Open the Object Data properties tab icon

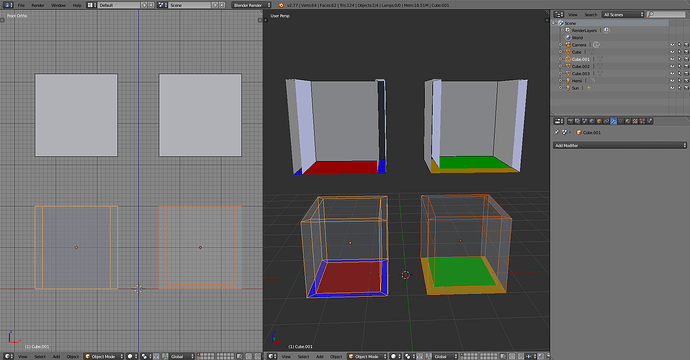coord(621,121)
